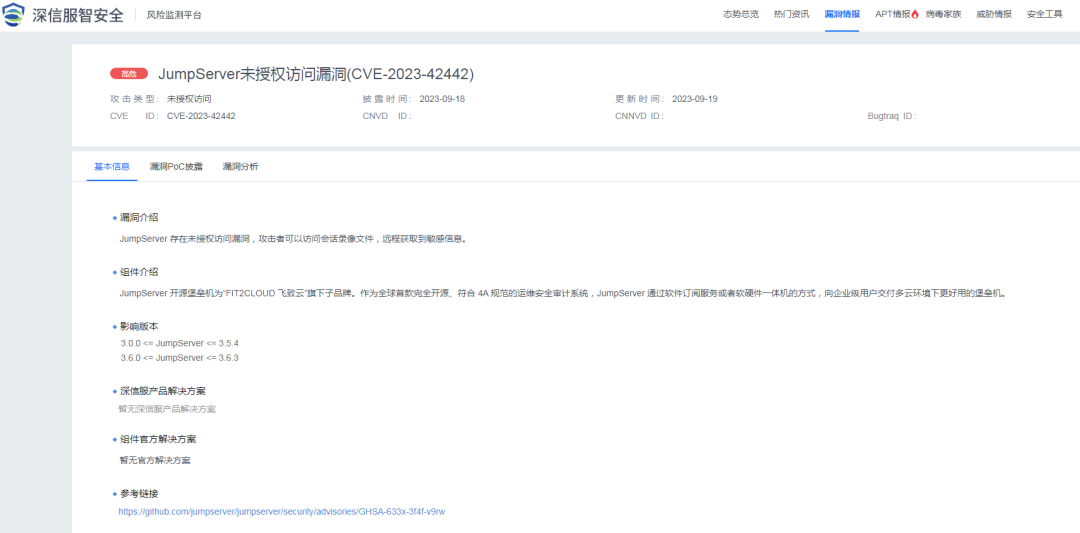This screenshot has height=533, width=1080.
Task: Click the 攻击类型 value 未授权访问
Action: (x=189, y=98)
